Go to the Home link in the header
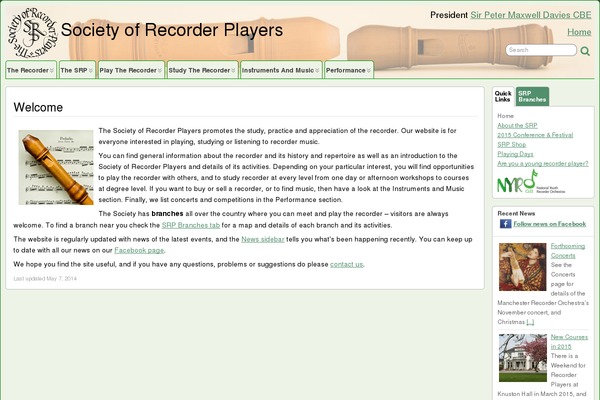The image size is (600, 400). (x=579, y=32)
